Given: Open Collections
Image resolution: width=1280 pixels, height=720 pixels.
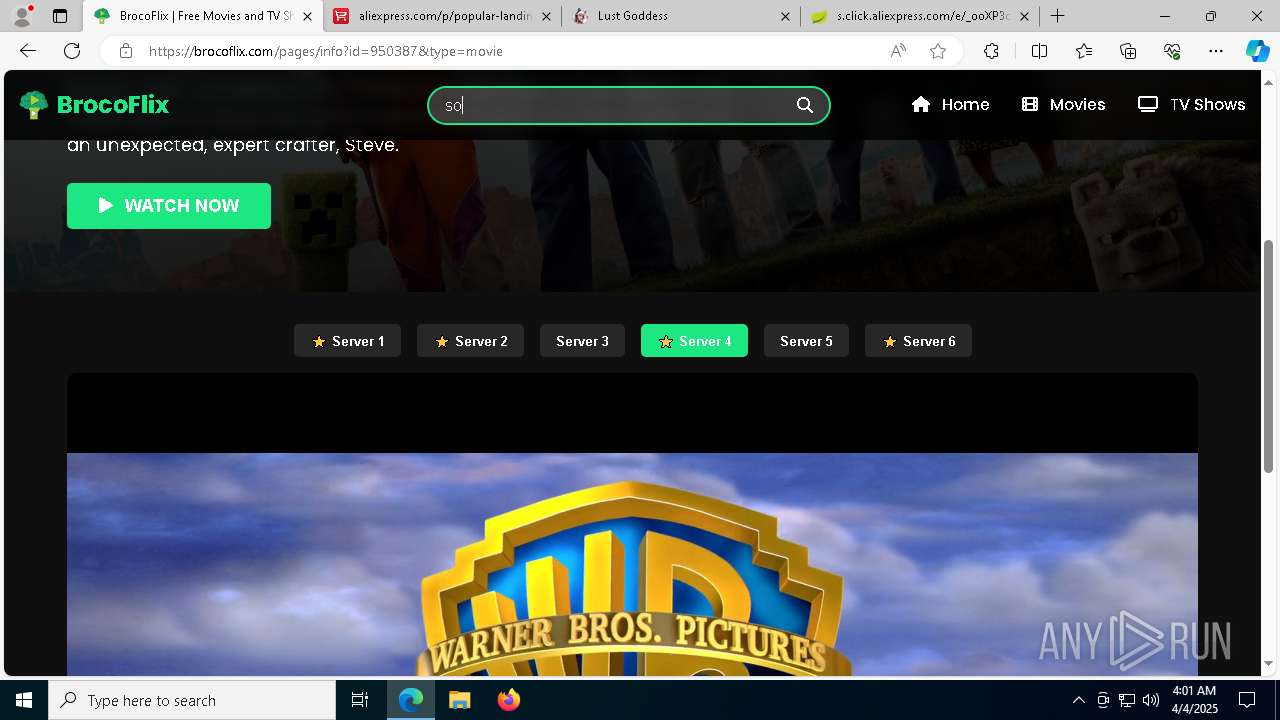Looking at the screenshot, I should click(x=1128, y=51).
